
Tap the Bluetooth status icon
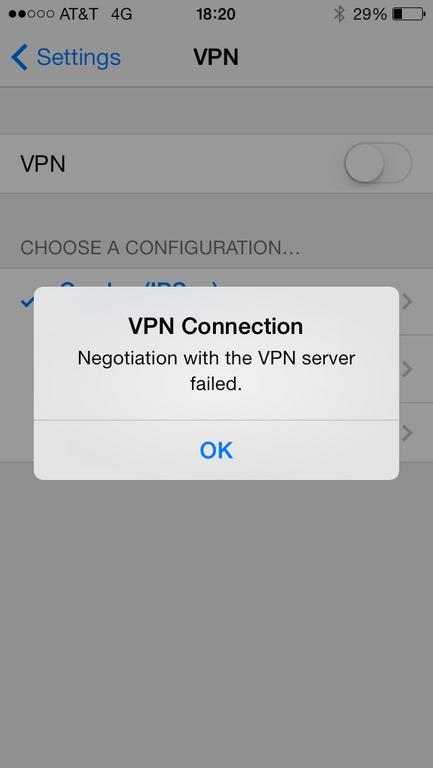[339, 14]
